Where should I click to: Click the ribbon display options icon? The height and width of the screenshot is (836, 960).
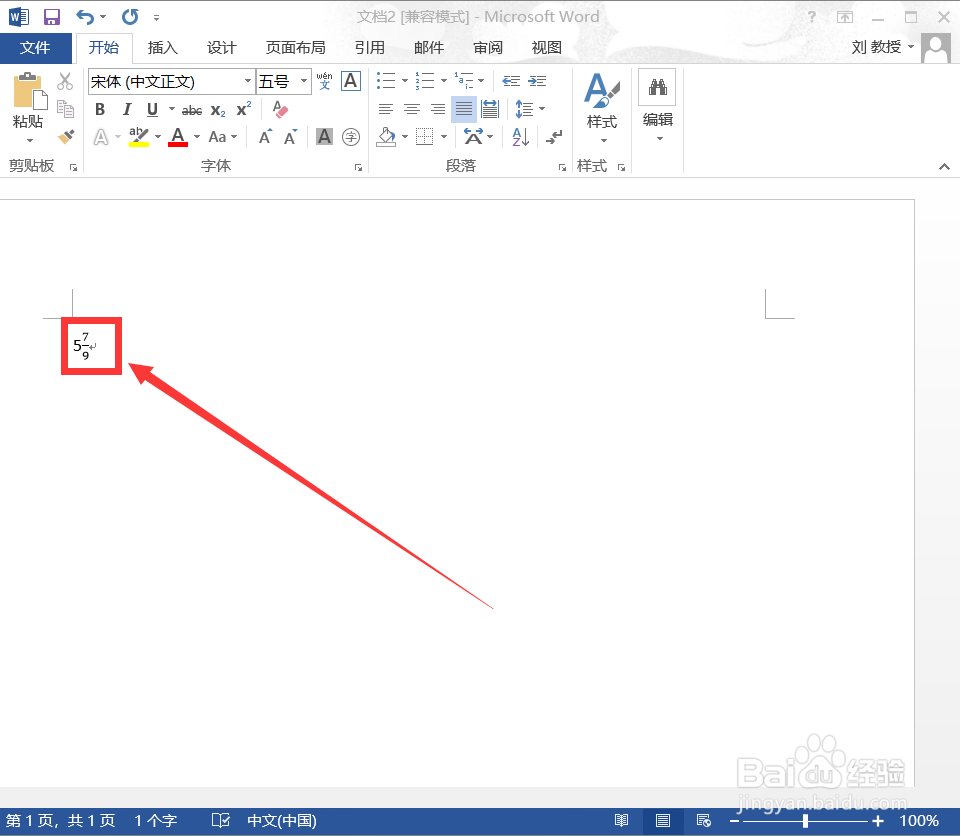tap(845, 17)
